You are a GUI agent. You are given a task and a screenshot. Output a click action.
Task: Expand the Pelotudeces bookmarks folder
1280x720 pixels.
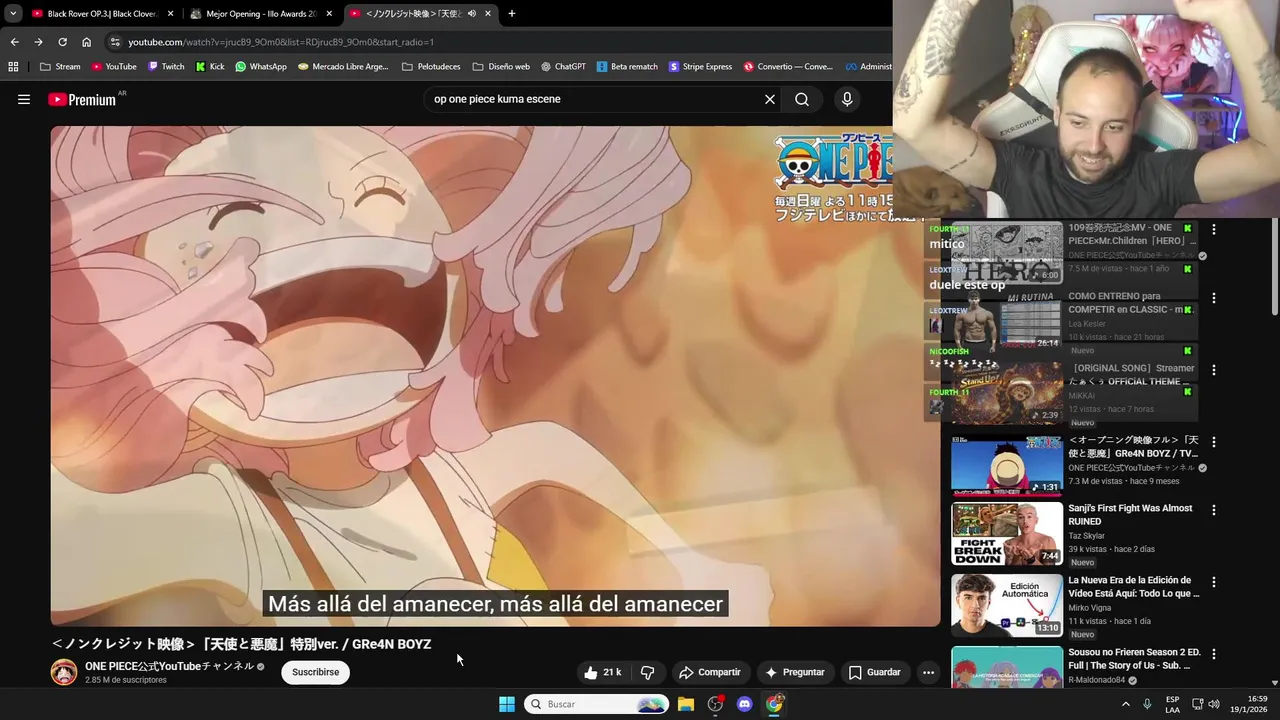[431, 67]
